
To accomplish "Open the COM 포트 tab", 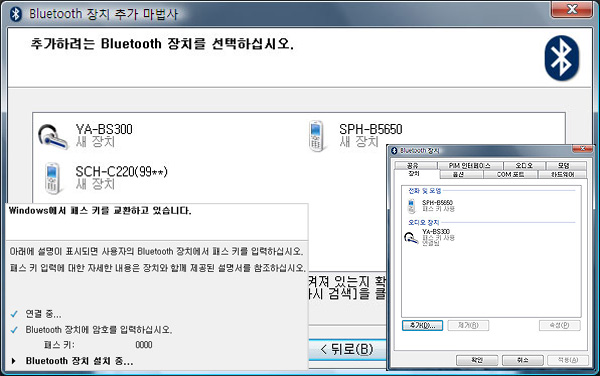I will point(510,174).
